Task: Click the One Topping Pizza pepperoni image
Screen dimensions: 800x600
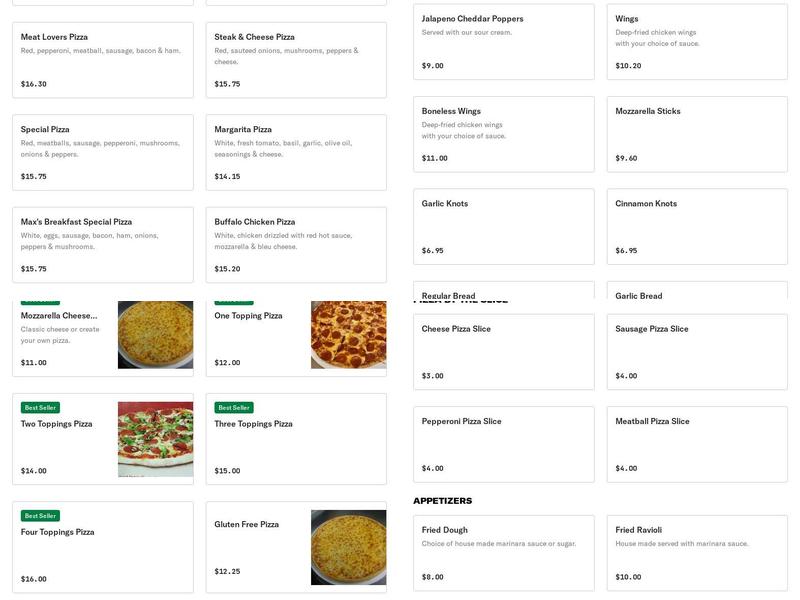Action: click(348, 335)
